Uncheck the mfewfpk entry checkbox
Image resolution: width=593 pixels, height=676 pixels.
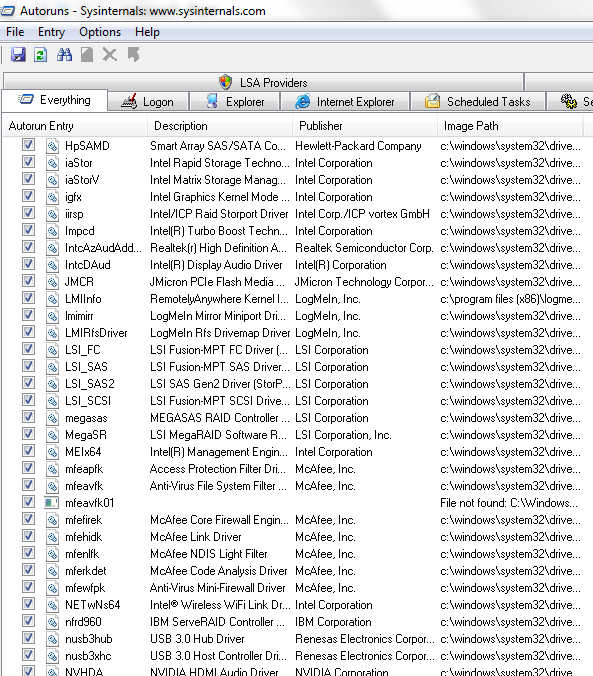(x=28, y=586)
